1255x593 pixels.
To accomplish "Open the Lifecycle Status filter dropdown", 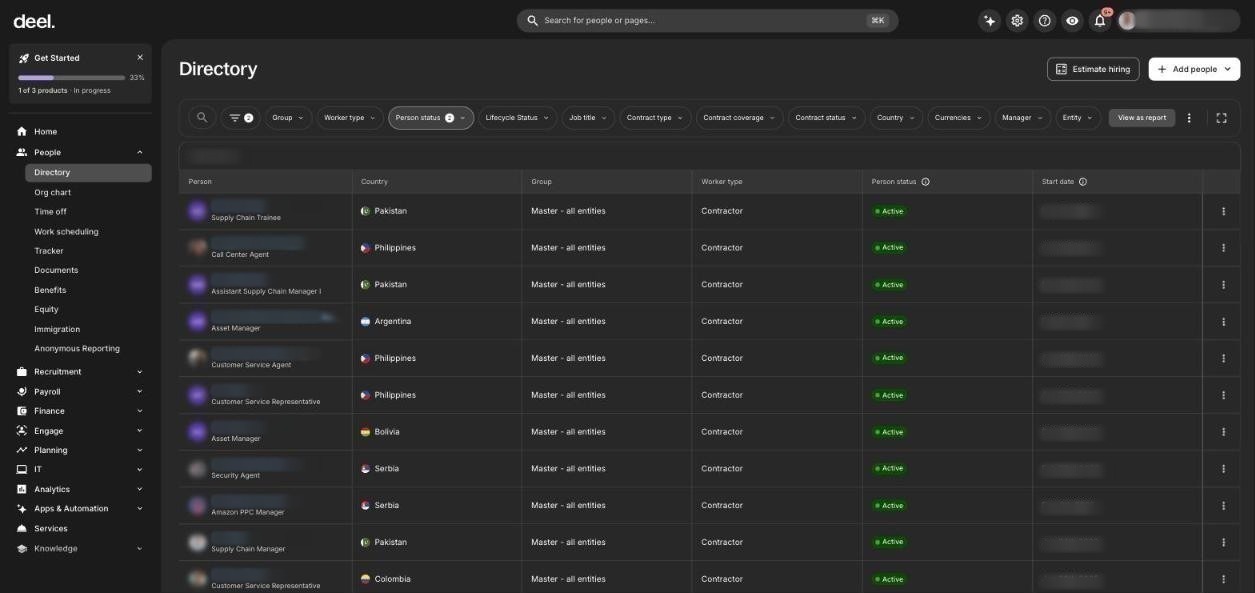I will (517, 118).
